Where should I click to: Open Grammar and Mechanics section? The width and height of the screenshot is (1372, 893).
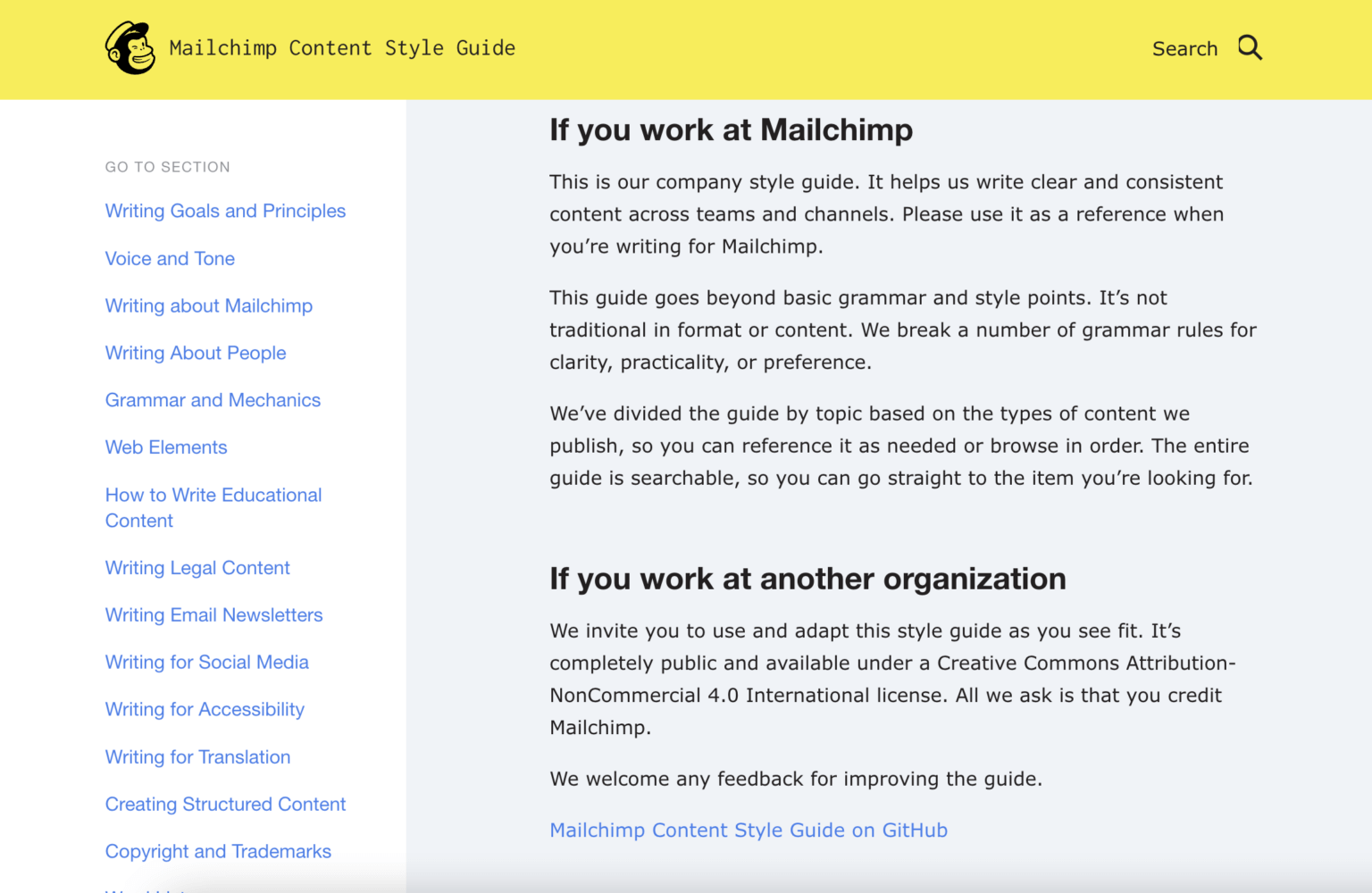pyautogui.click(x=213, y=400)
